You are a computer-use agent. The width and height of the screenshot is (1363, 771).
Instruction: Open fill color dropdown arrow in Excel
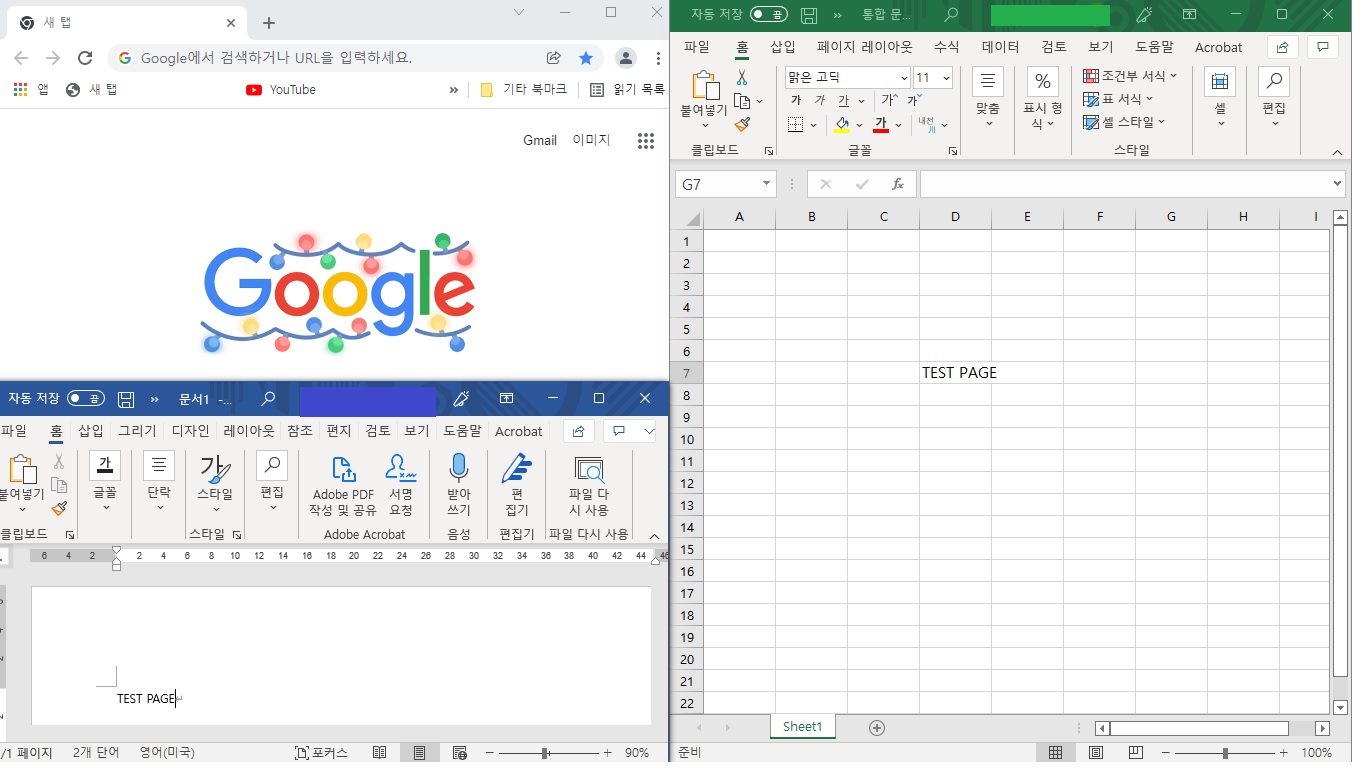click(x=859, y=125)
